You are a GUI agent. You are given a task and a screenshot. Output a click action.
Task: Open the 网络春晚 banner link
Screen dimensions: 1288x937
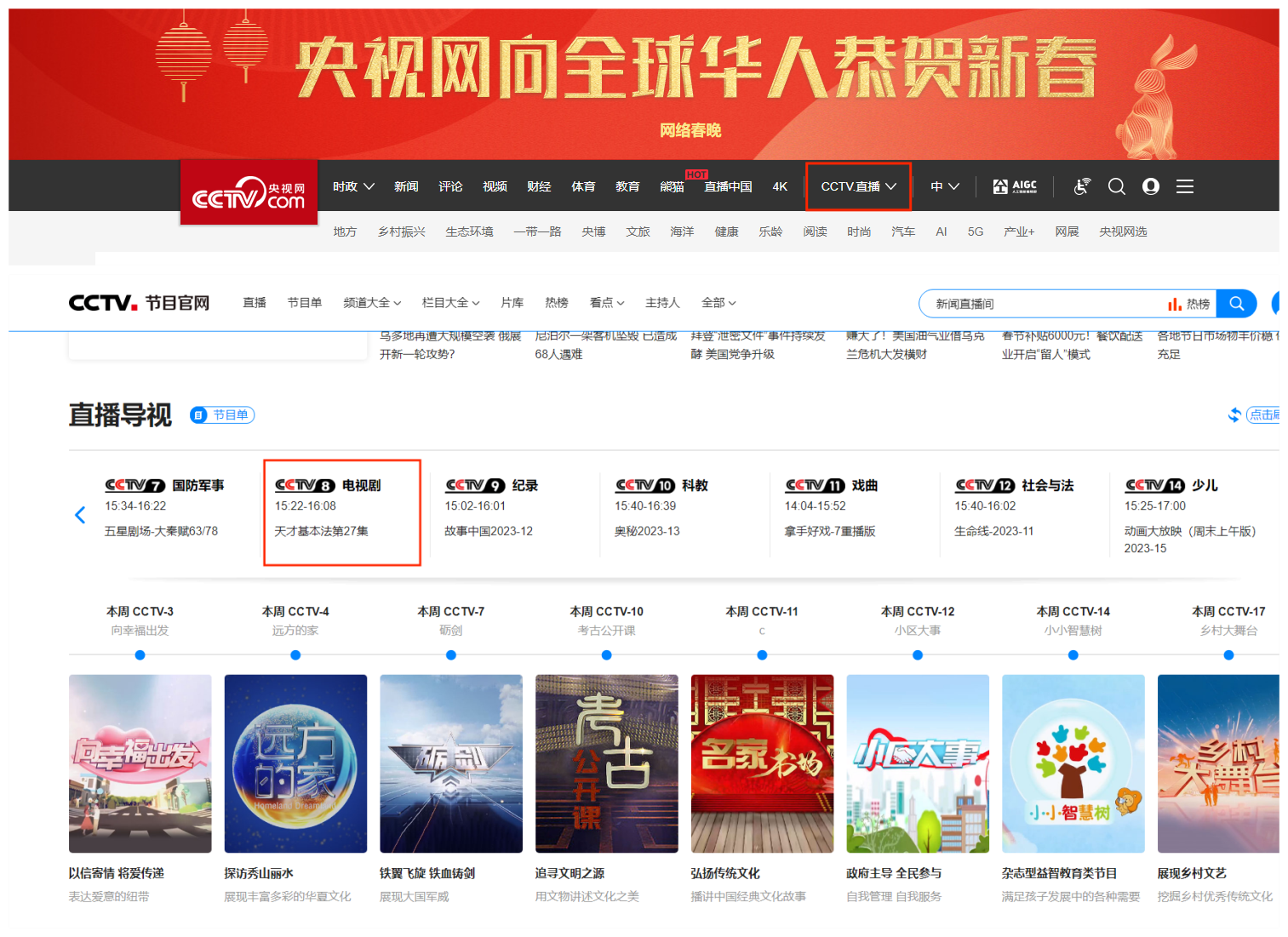coord(690,130)
